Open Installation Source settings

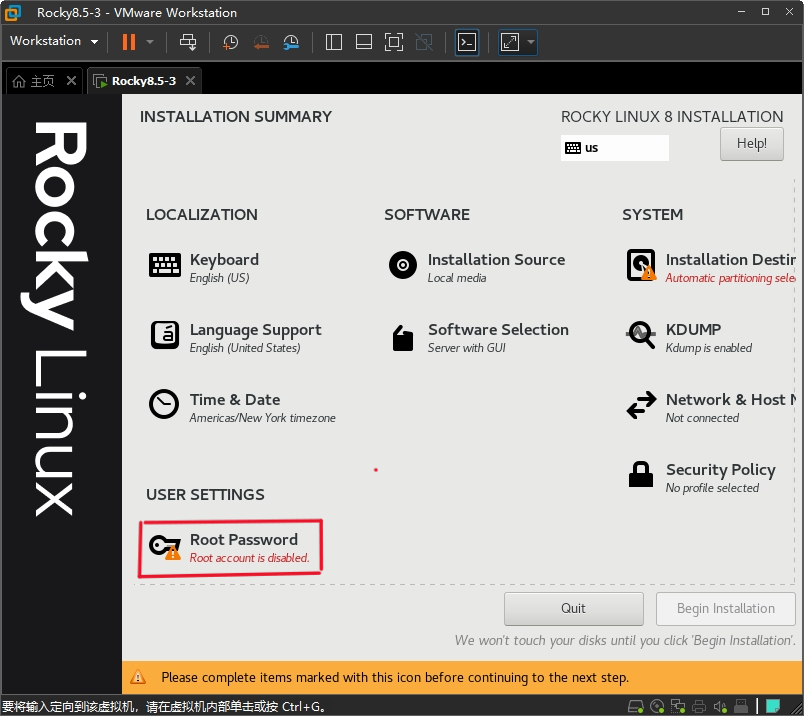pyautogui.click(x=477, y=267)
